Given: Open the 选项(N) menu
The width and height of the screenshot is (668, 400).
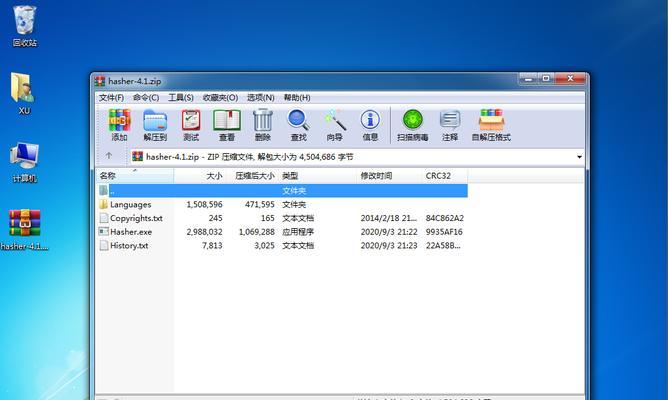Looking at the screenshot, I should pos(261,98).
